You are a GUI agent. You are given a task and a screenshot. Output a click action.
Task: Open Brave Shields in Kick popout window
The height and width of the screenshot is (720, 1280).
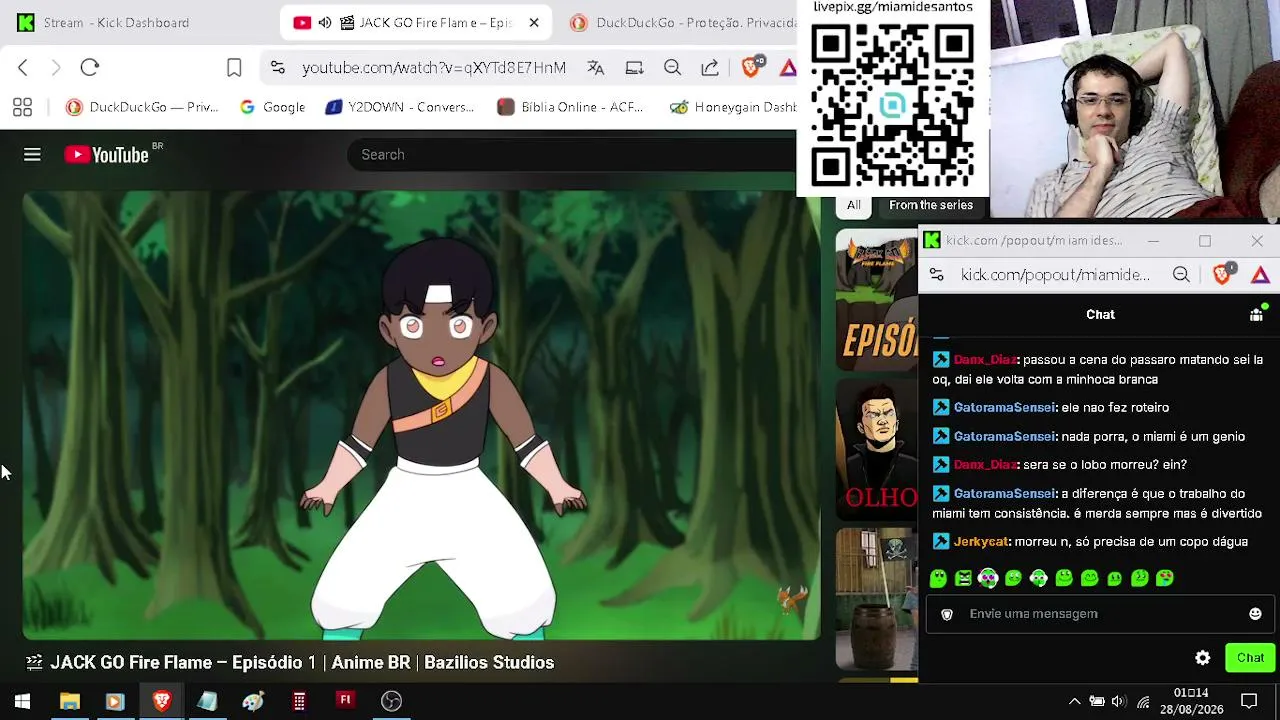point(1223,275)
